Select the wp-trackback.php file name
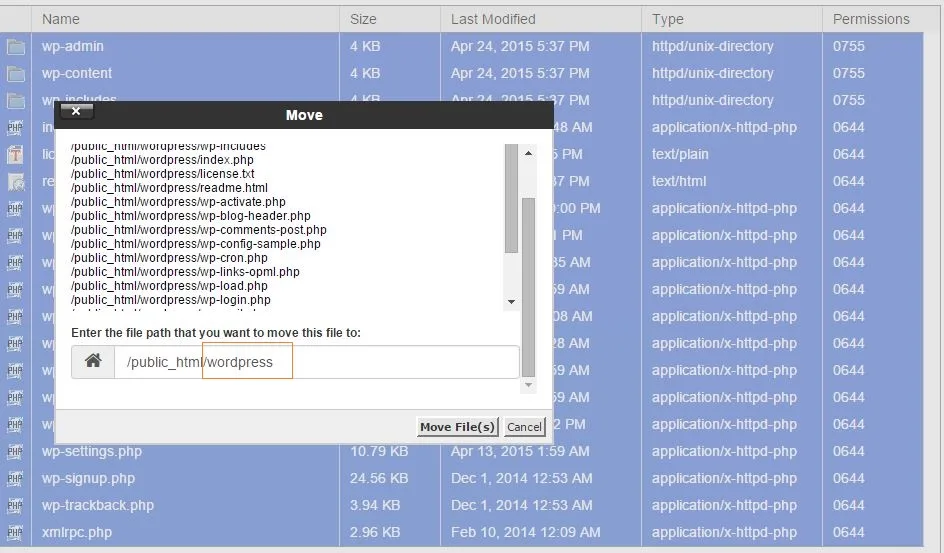Viewport: 944px width, 553px height. 98,505
